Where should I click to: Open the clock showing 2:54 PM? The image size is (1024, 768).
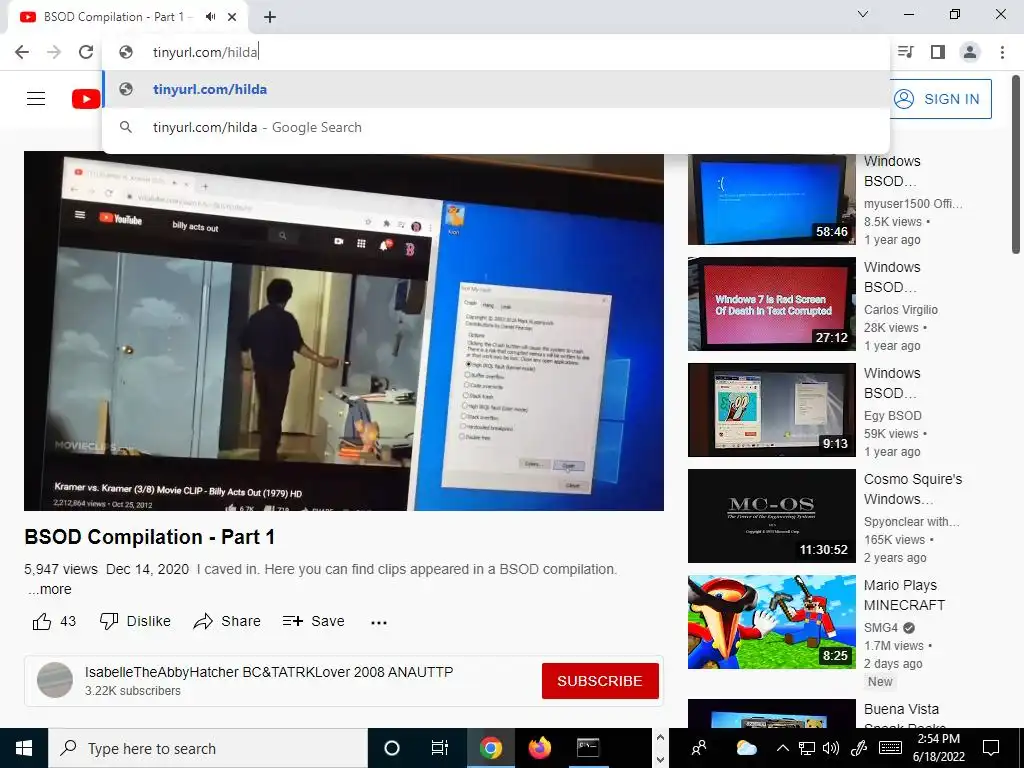tap(939, 748)
